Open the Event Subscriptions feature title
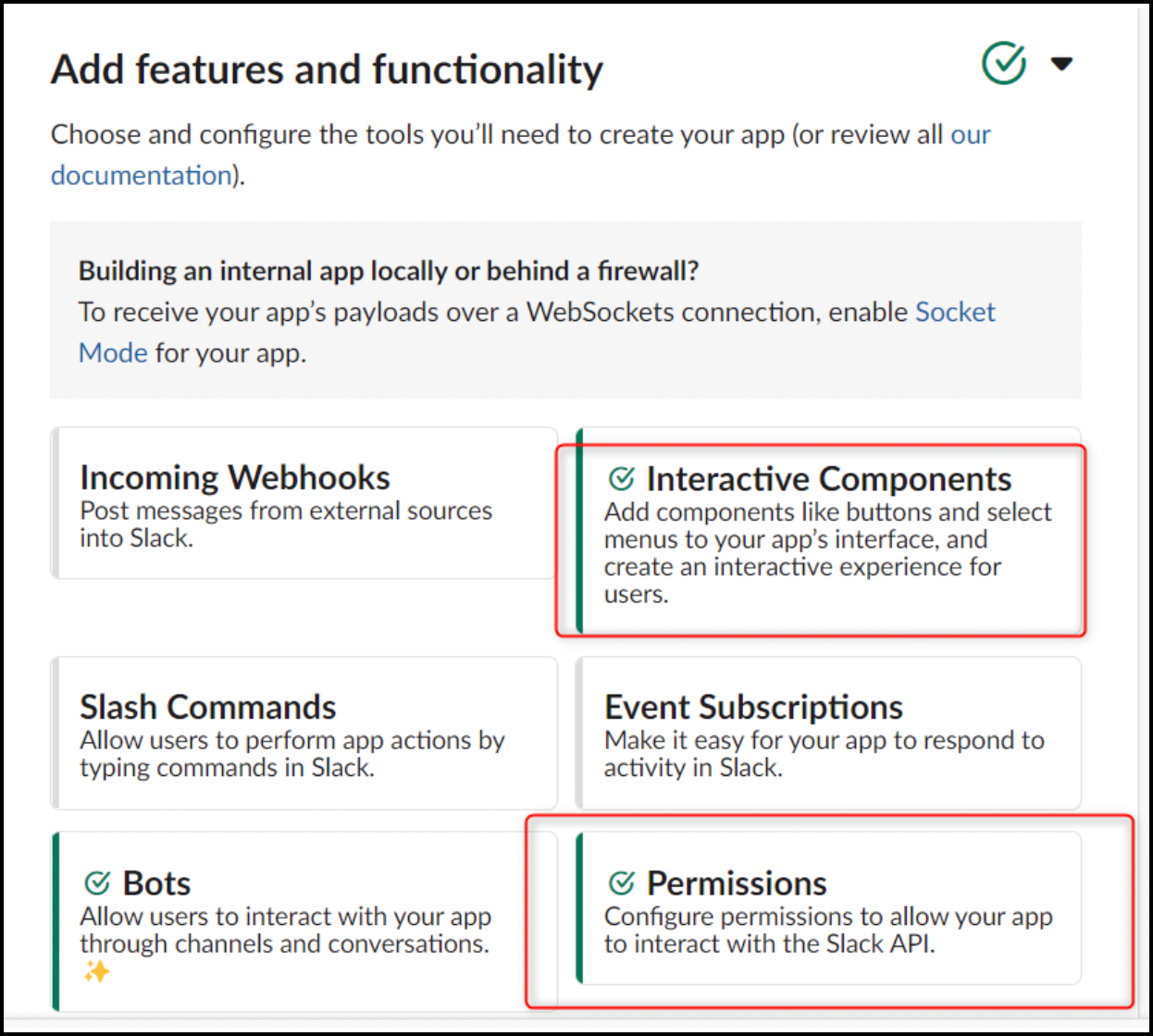Screen dimensions: 1153x1036 (x=753, y=708)
